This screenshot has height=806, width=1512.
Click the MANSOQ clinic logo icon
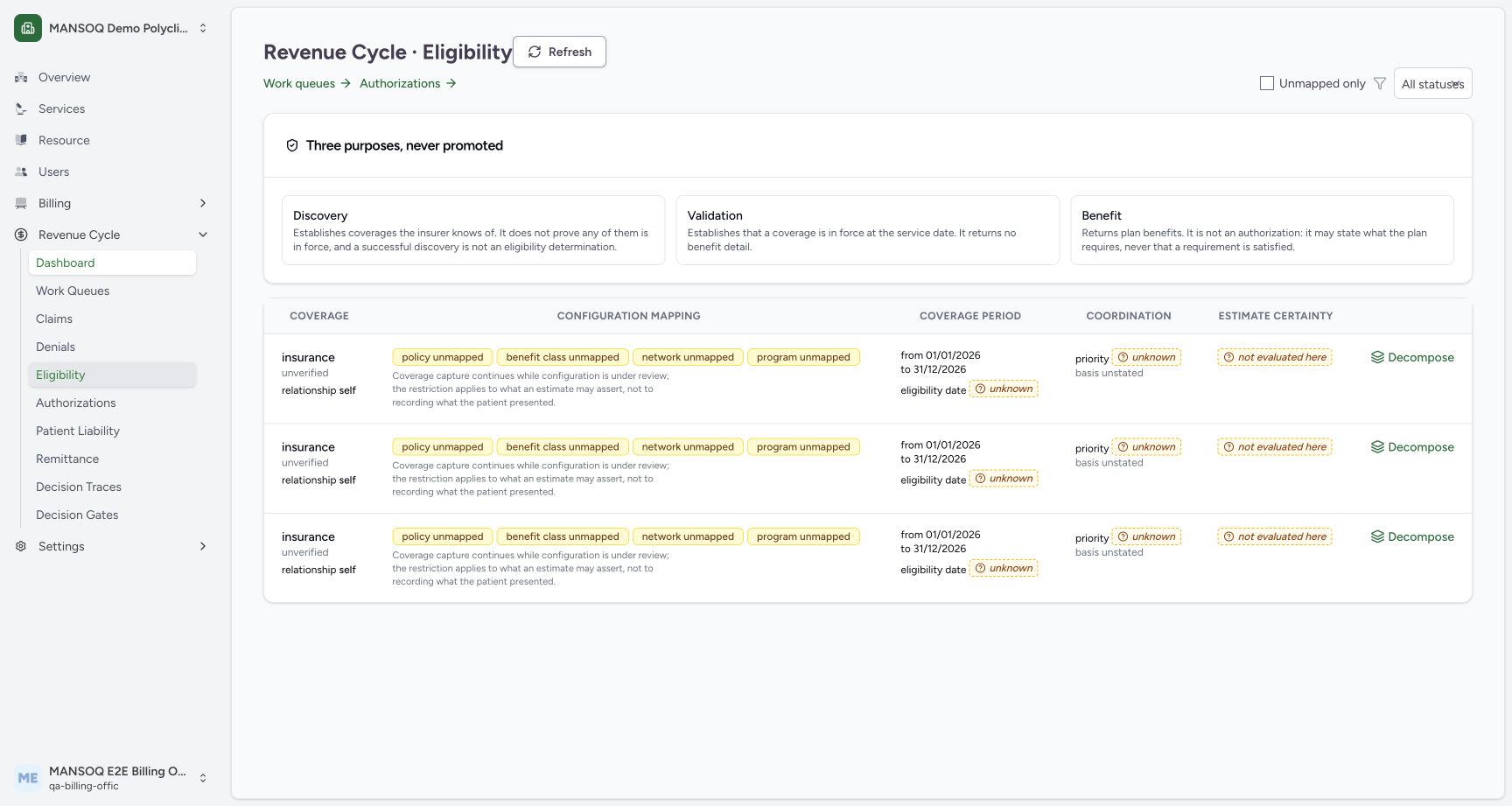point(28,28)
